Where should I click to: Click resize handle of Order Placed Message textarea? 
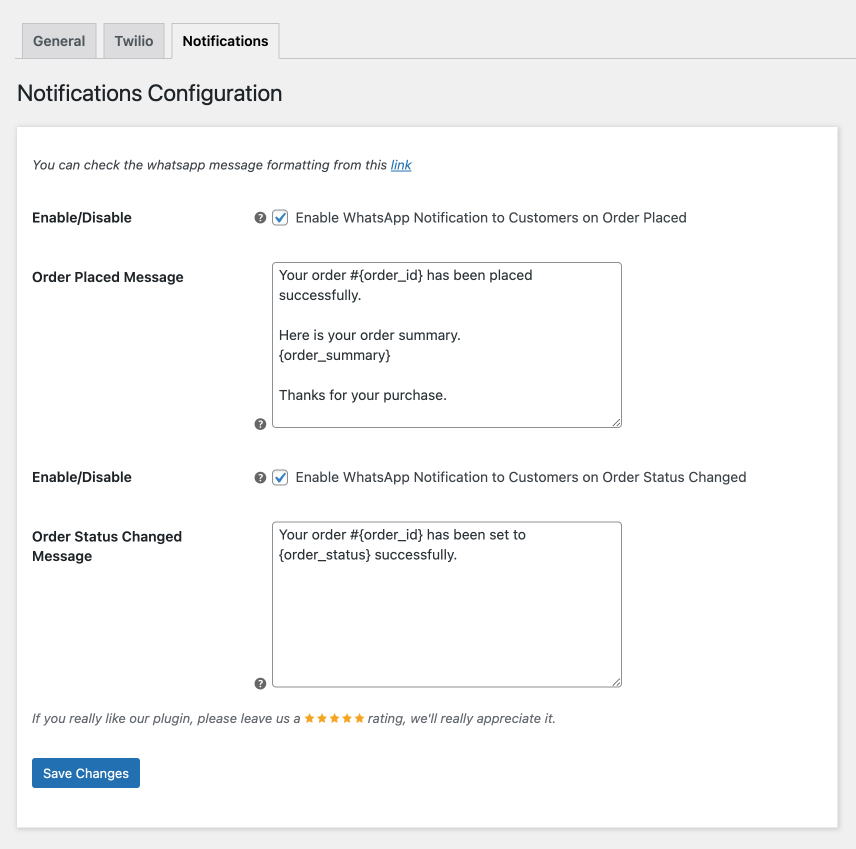click(x=616, y=422)
